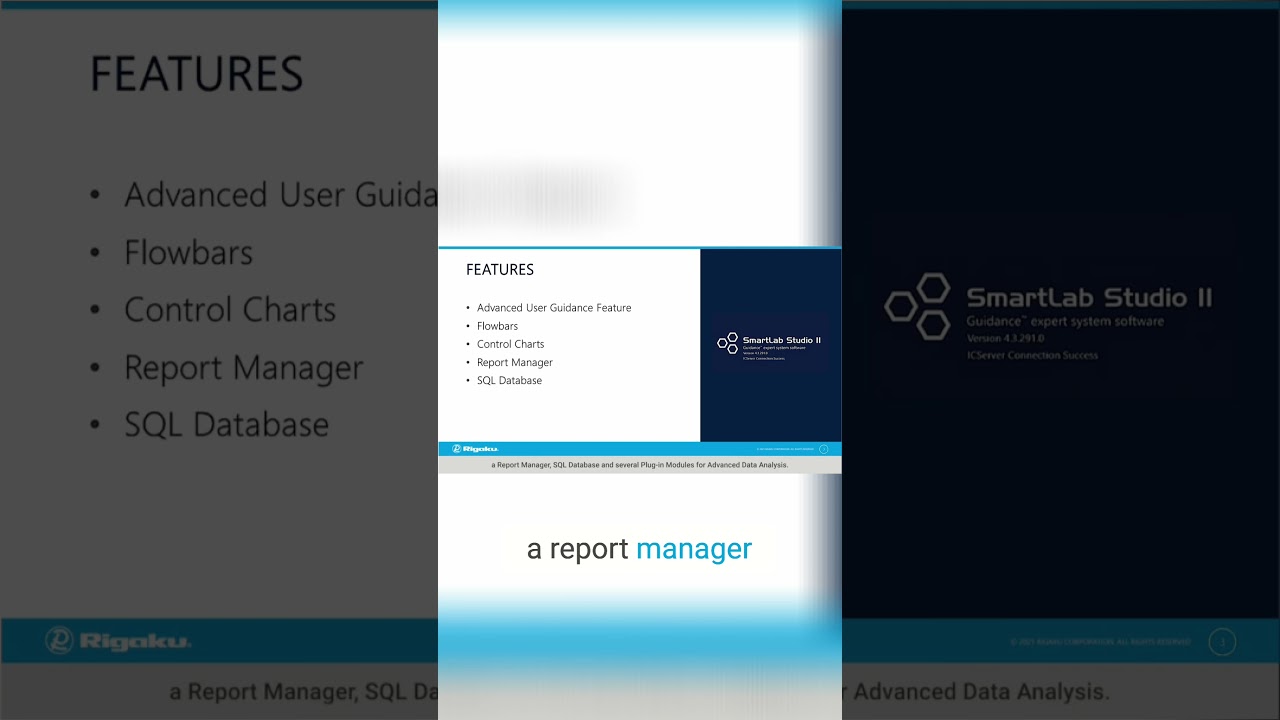Select 'Report Manager' bullet in center slide
The height and width of the screenshot is (720, 1280).
click(514, 362)
